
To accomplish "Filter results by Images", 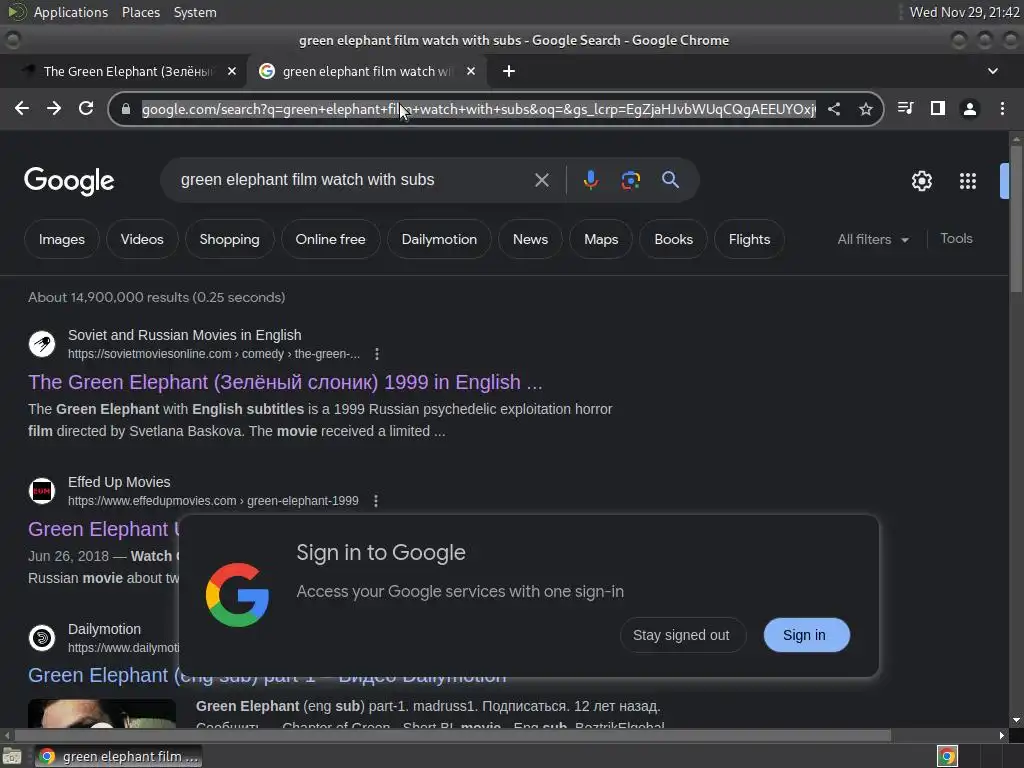I will click(61, 239).
